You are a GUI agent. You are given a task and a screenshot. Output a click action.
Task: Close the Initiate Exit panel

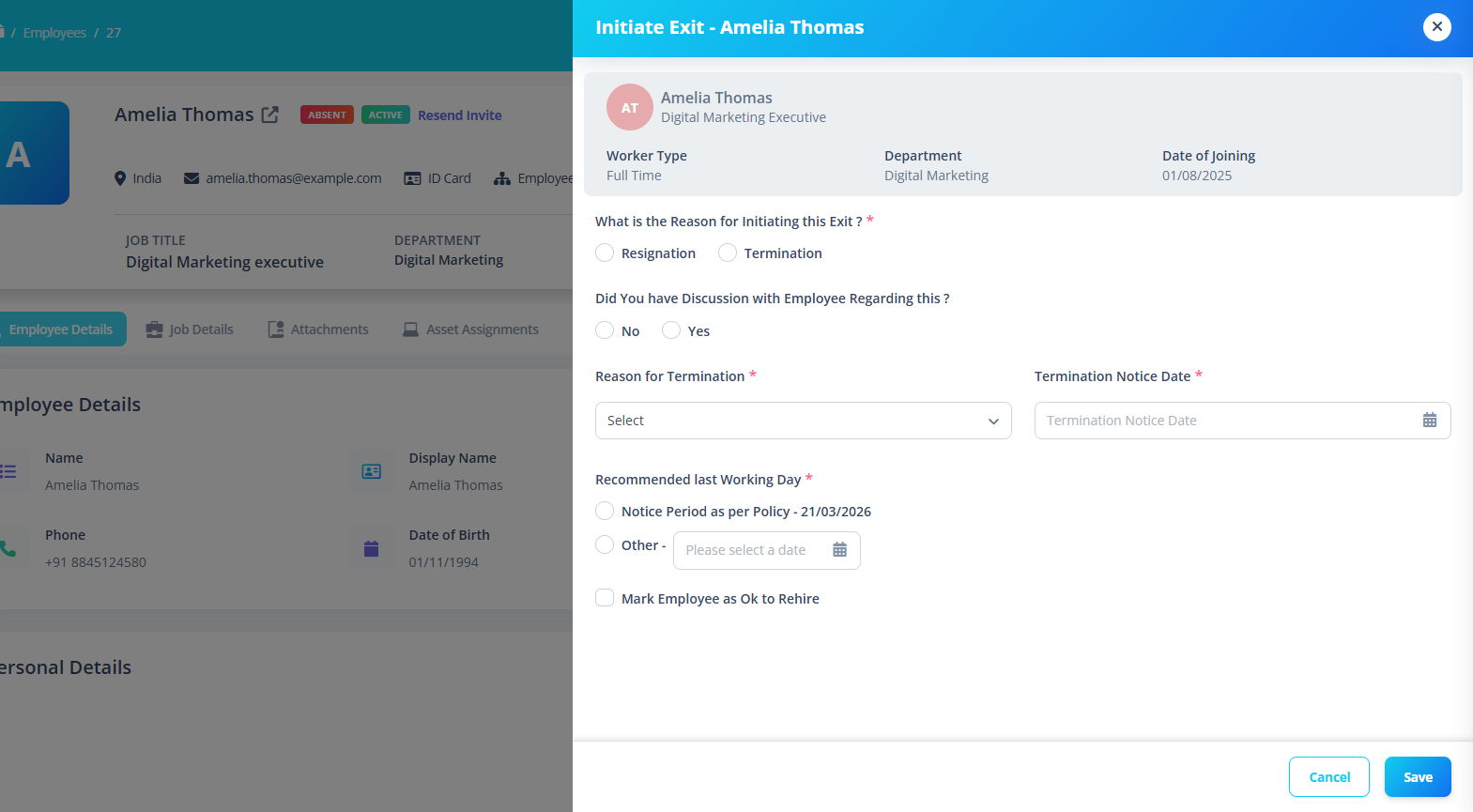pyautogui.click(x=1437, y=27)
